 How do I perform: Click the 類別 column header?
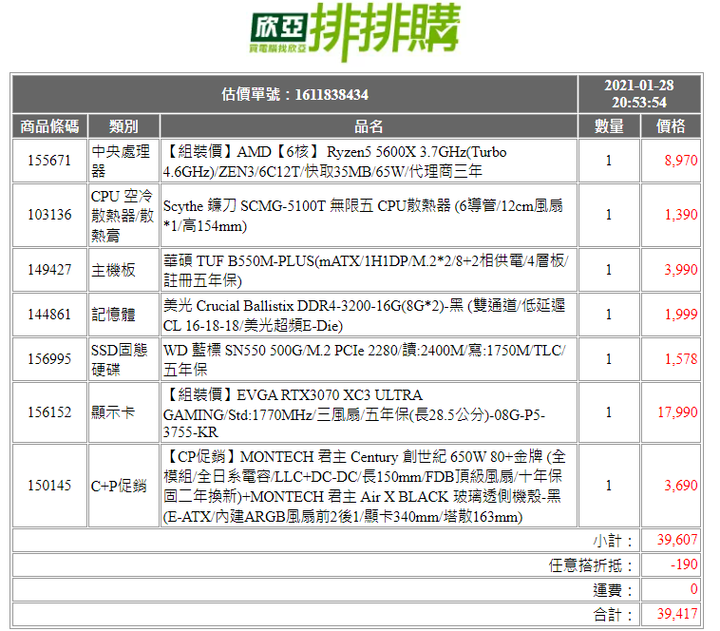pyautogui.click(x=124, y=126)
